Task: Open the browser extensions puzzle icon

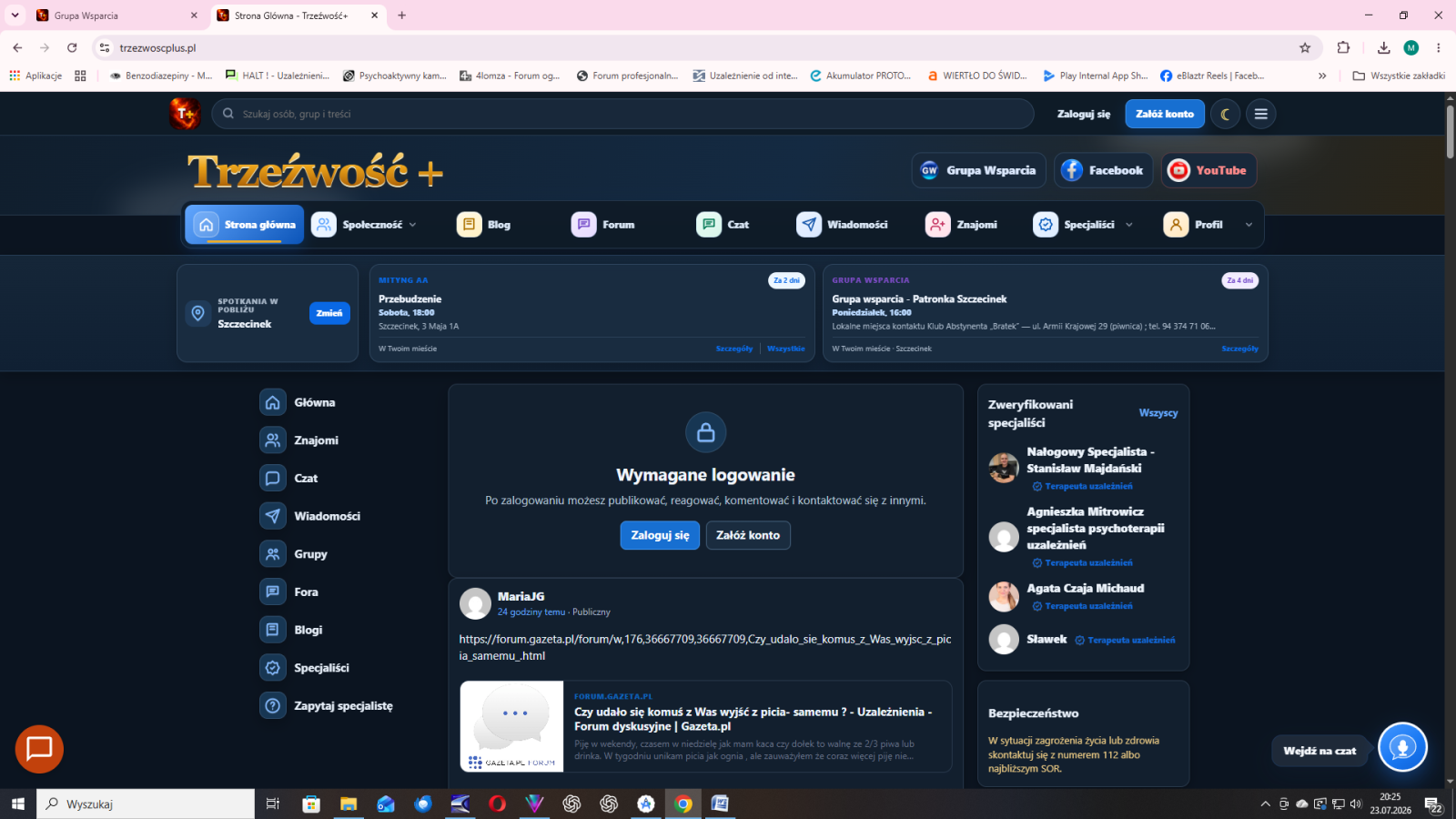Action: [1343, 47]
